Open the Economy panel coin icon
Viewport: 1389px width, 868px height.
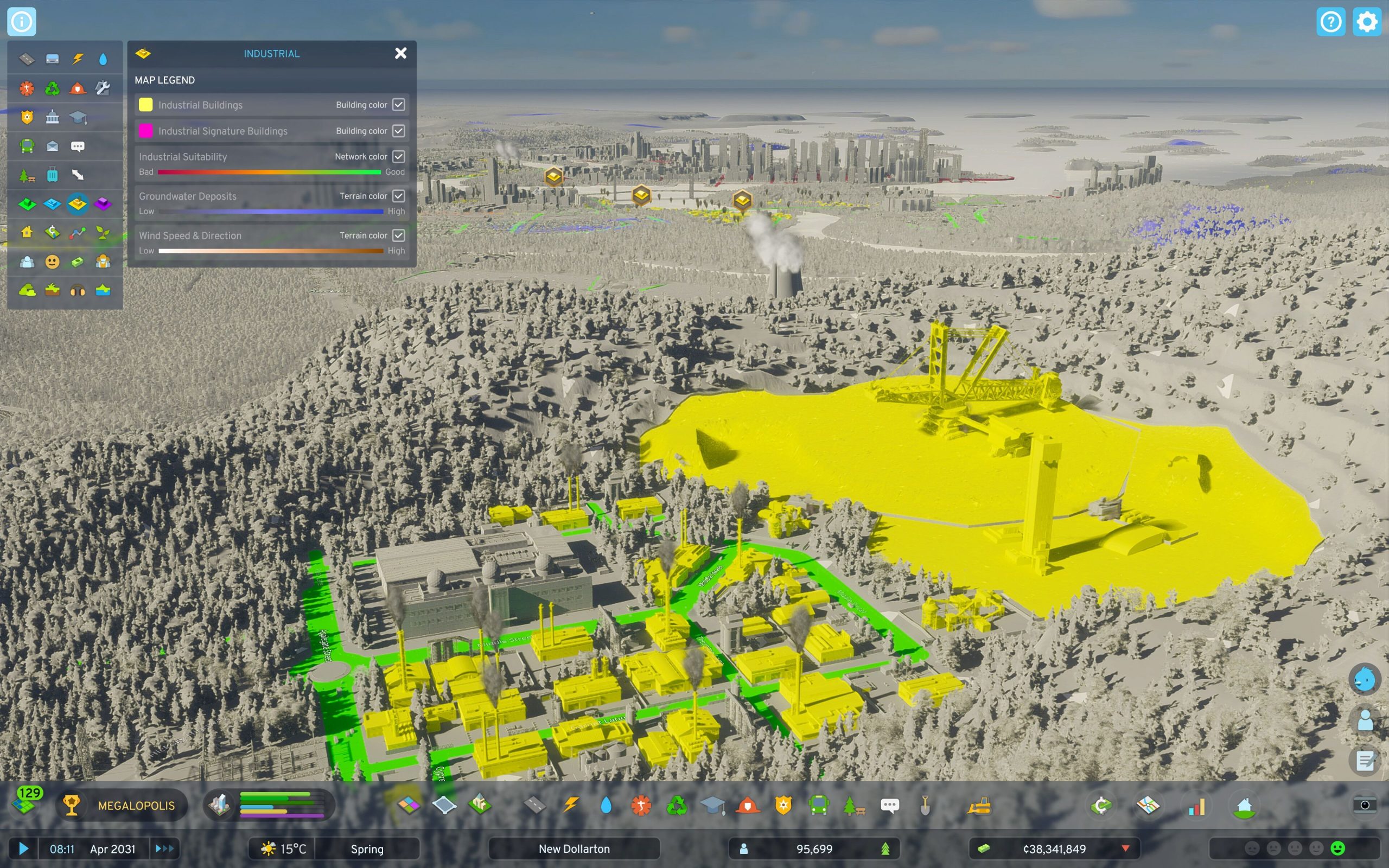1102,806
